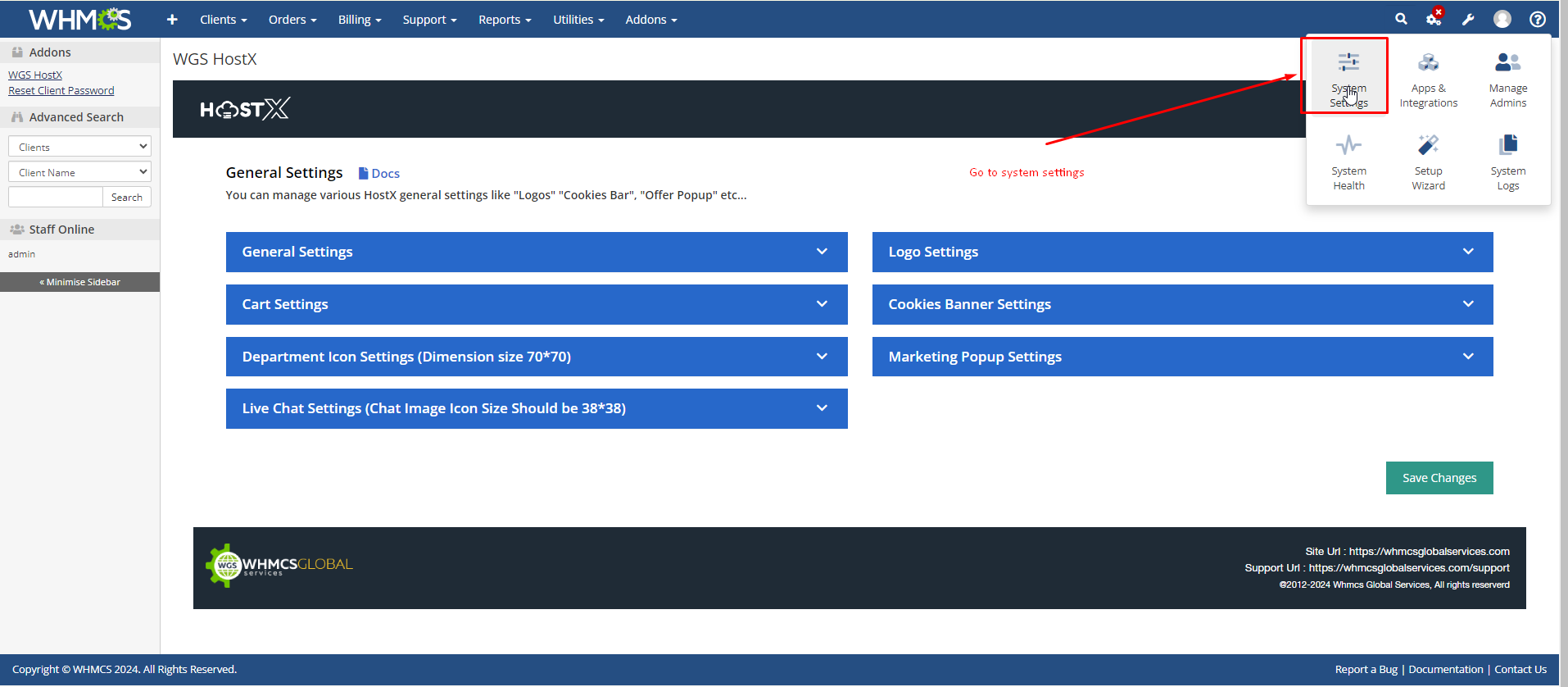
Task: Open System Settings from the popup
Action: 1348,76
